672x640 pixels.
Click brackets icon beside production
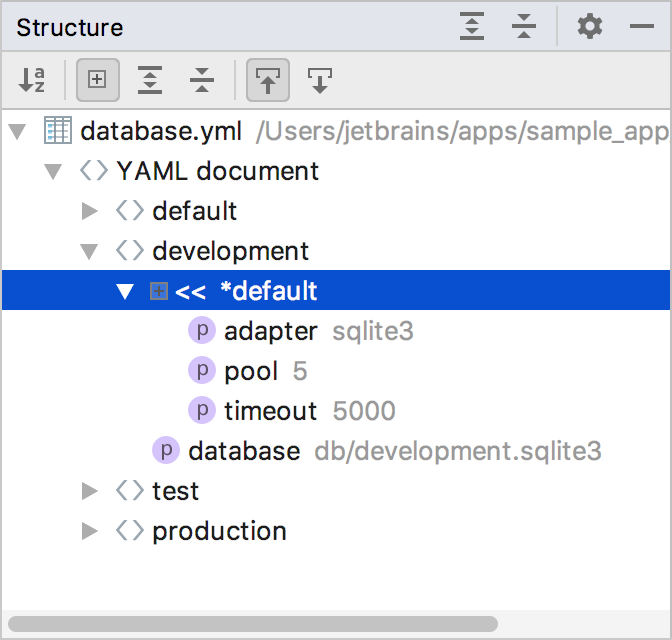130,530
